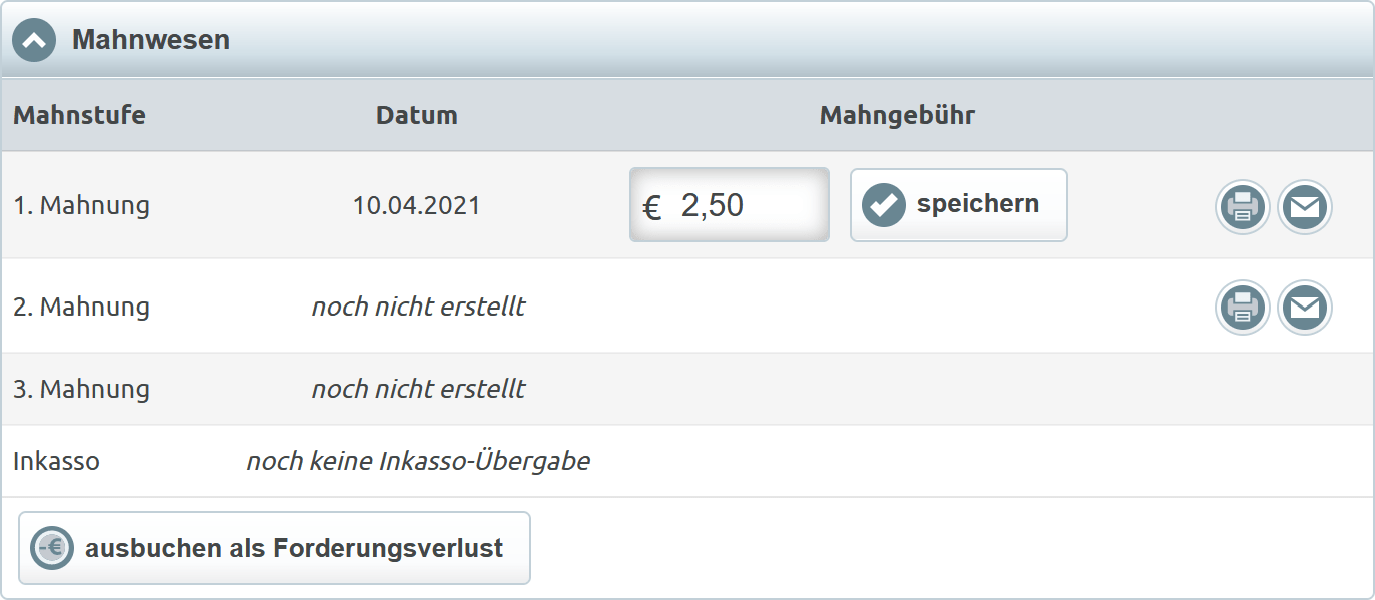
Task: Collapse the Mahnwesen panel with chevron icon
Action: [34, 41]
